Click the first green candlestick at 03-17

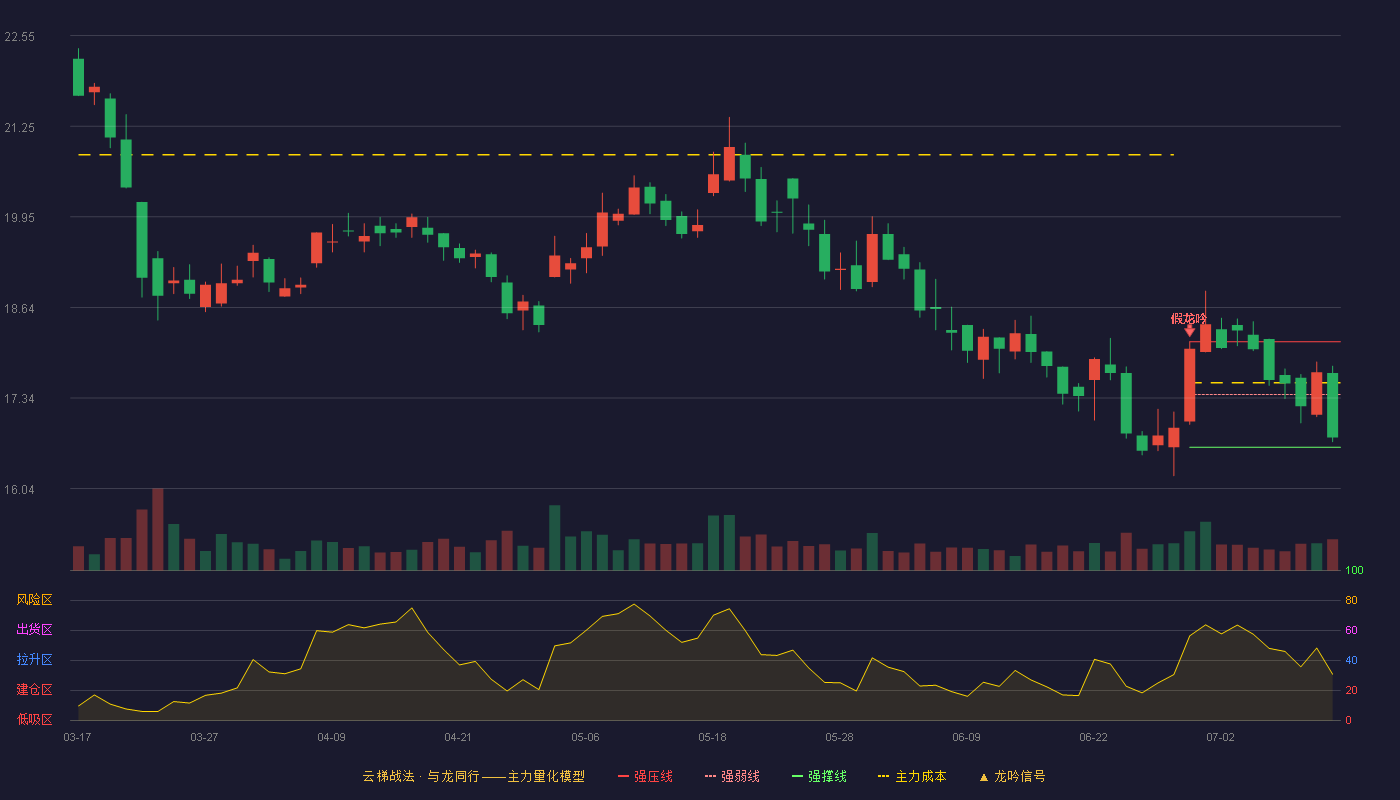coord(78,77)
